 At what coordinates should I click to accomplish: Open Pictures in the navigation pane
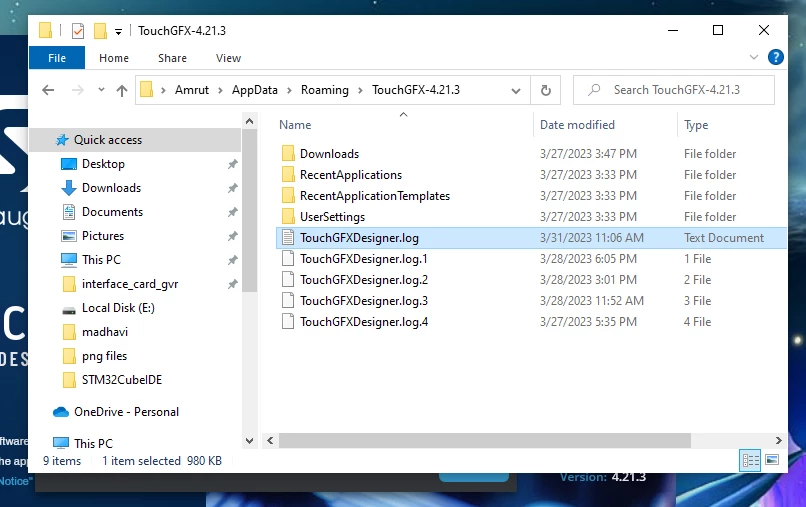pyautogui.click(x=103, y=236)
